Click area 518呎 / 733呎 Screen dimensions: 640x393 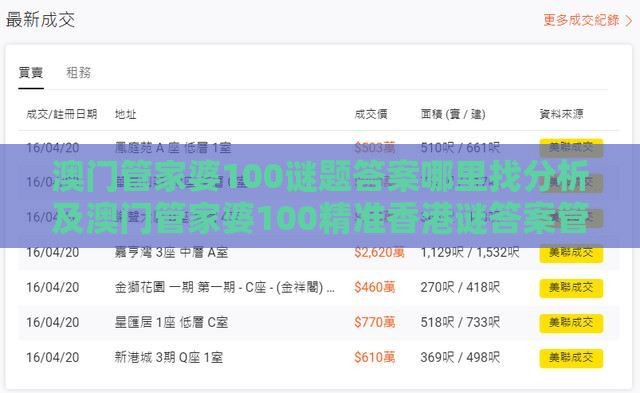click(x=460, y=323)
